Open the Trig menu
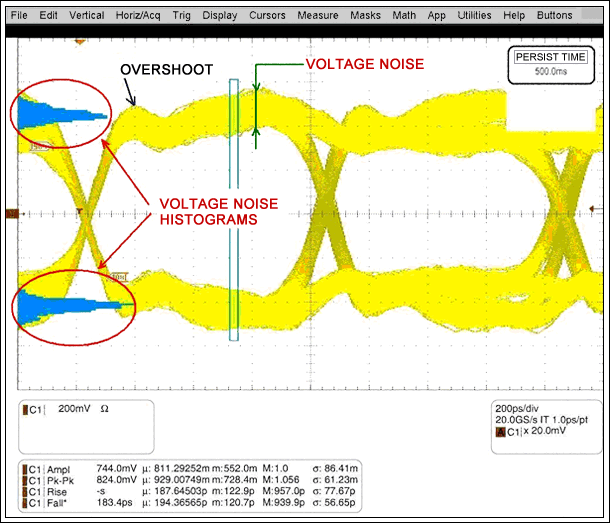 pos(181,16)
